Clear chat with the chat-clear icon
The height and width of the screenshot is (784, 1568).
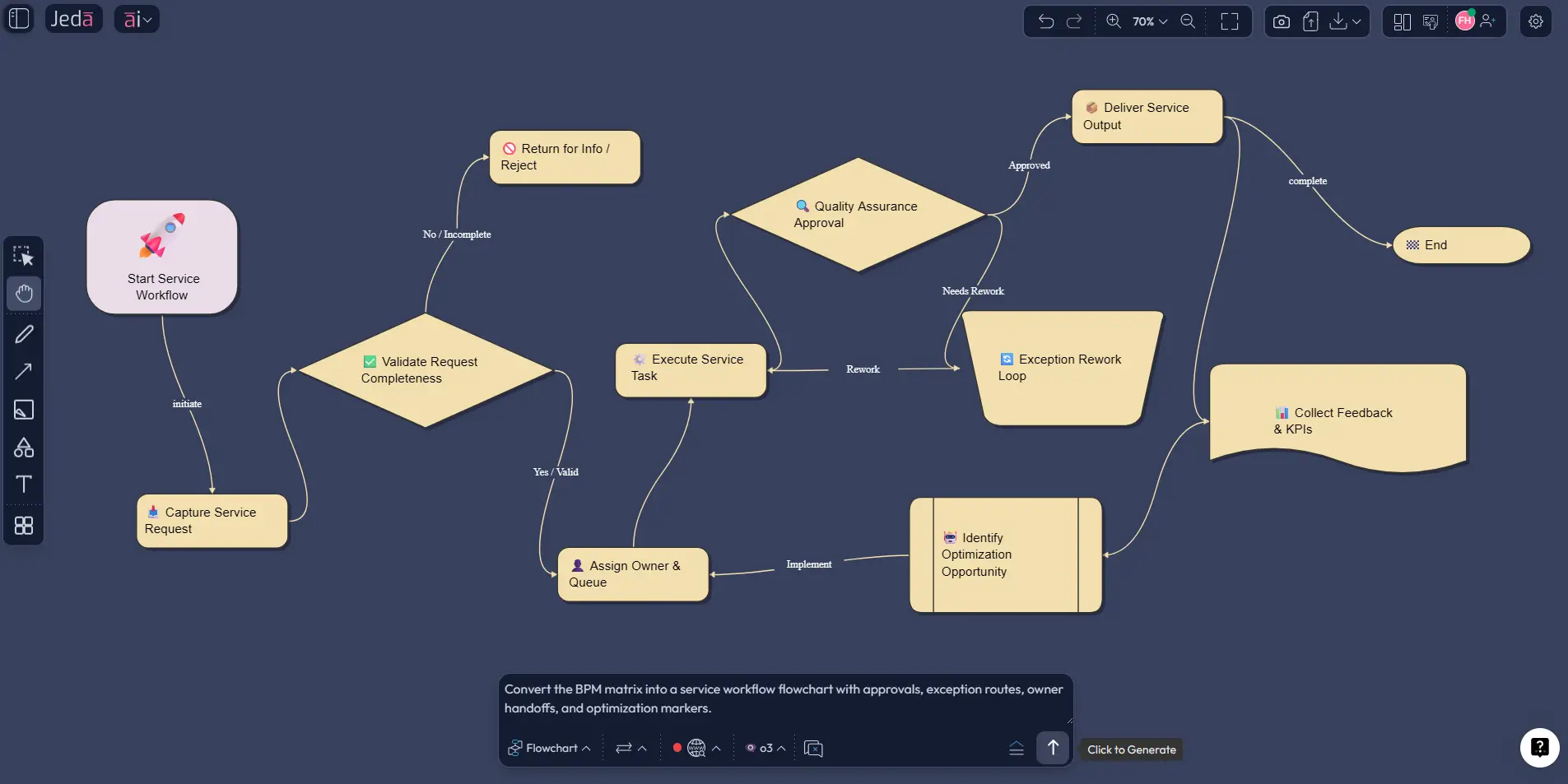pyautogui.click(x=812, y=748)
